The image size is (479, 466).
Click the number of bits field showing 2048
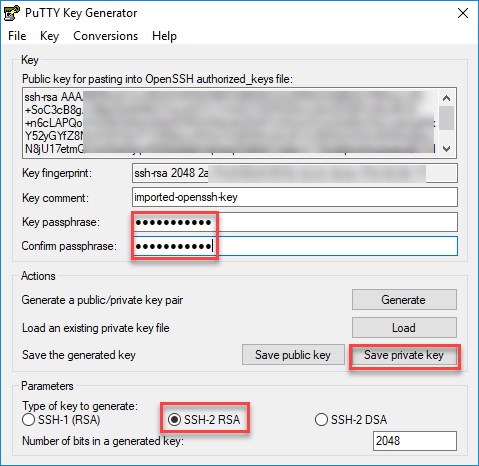(x=415, y=441)
